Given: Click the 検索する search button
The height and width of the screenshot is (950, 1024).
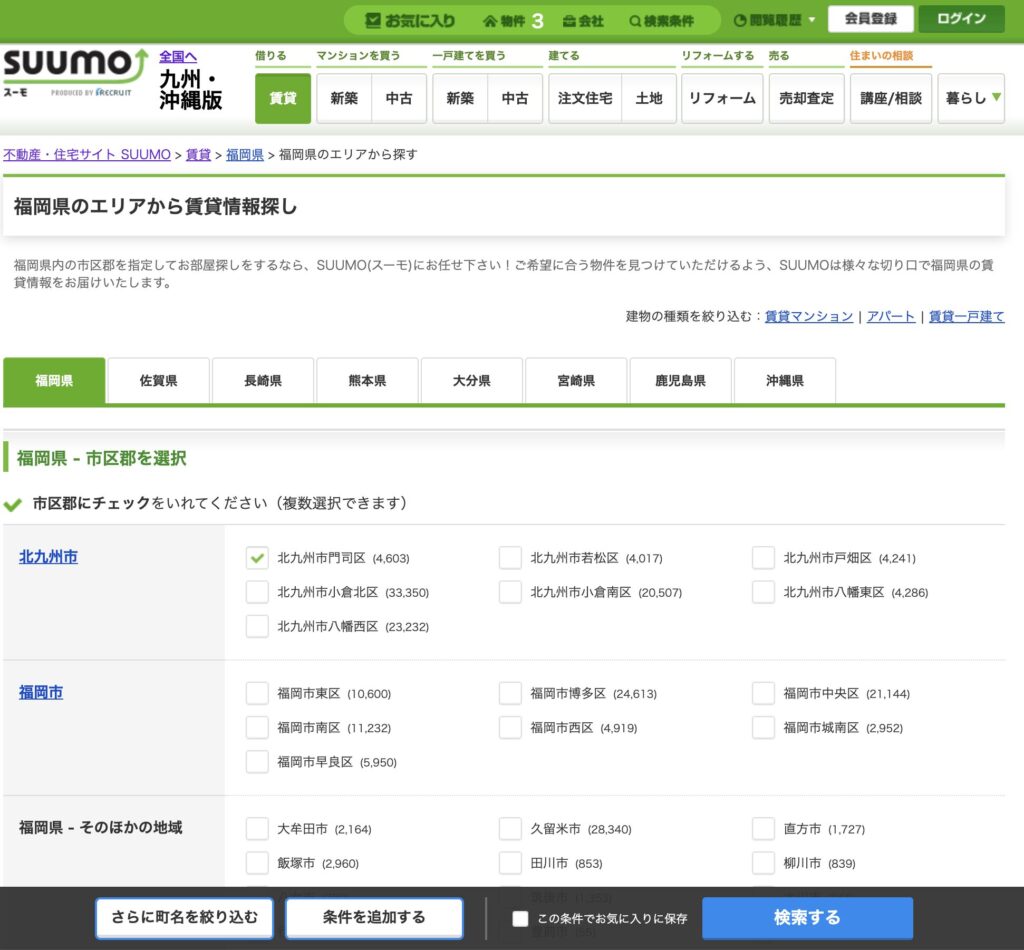Looking at the screenshot, I should pyautogui.click(x=807, y=918).
